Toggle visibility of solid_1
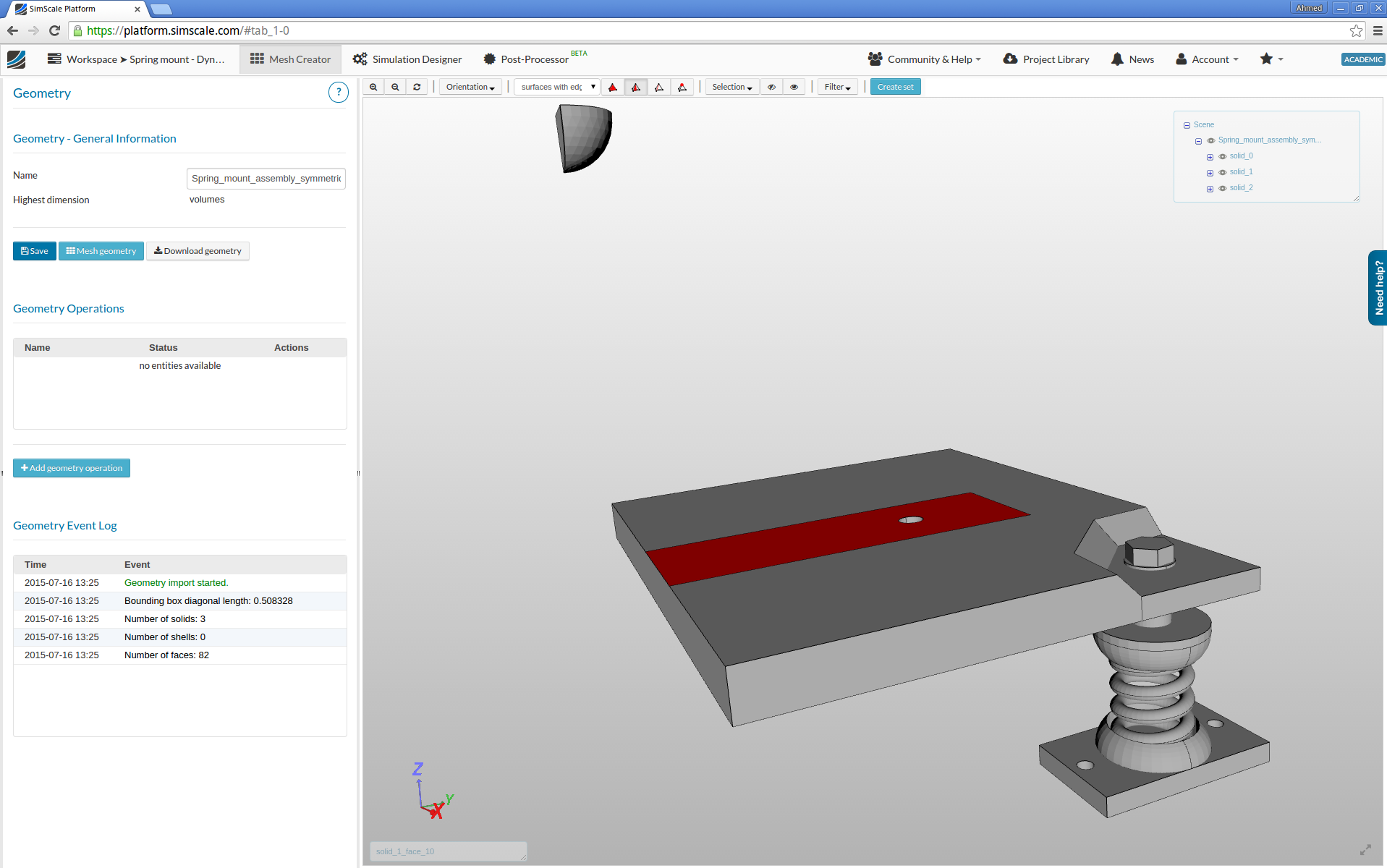Viewport: 1387px width, 868px height. (x=1222, y=172)
